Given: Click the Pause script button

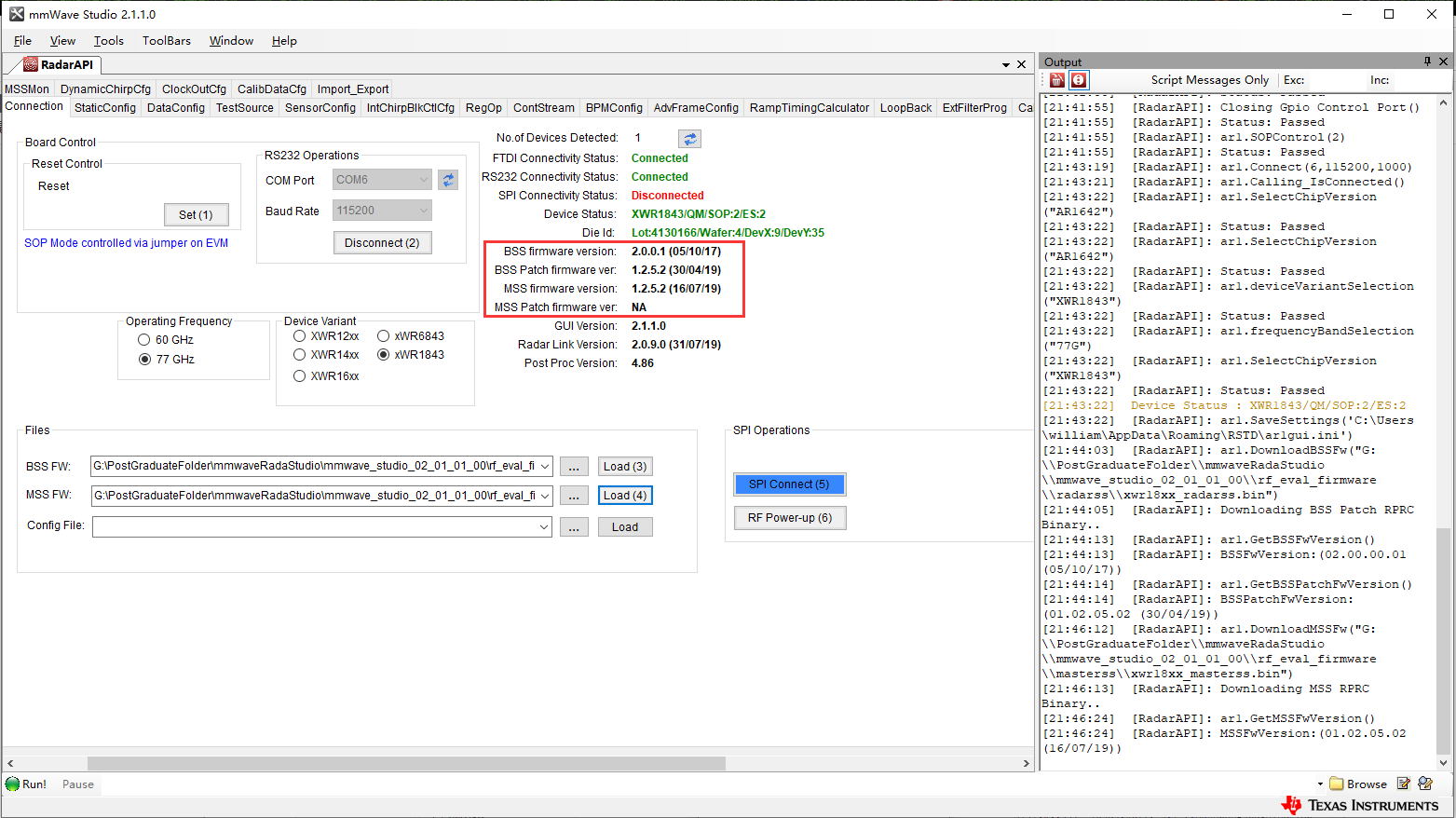Looking at the screenshot, I should point(78,784).
